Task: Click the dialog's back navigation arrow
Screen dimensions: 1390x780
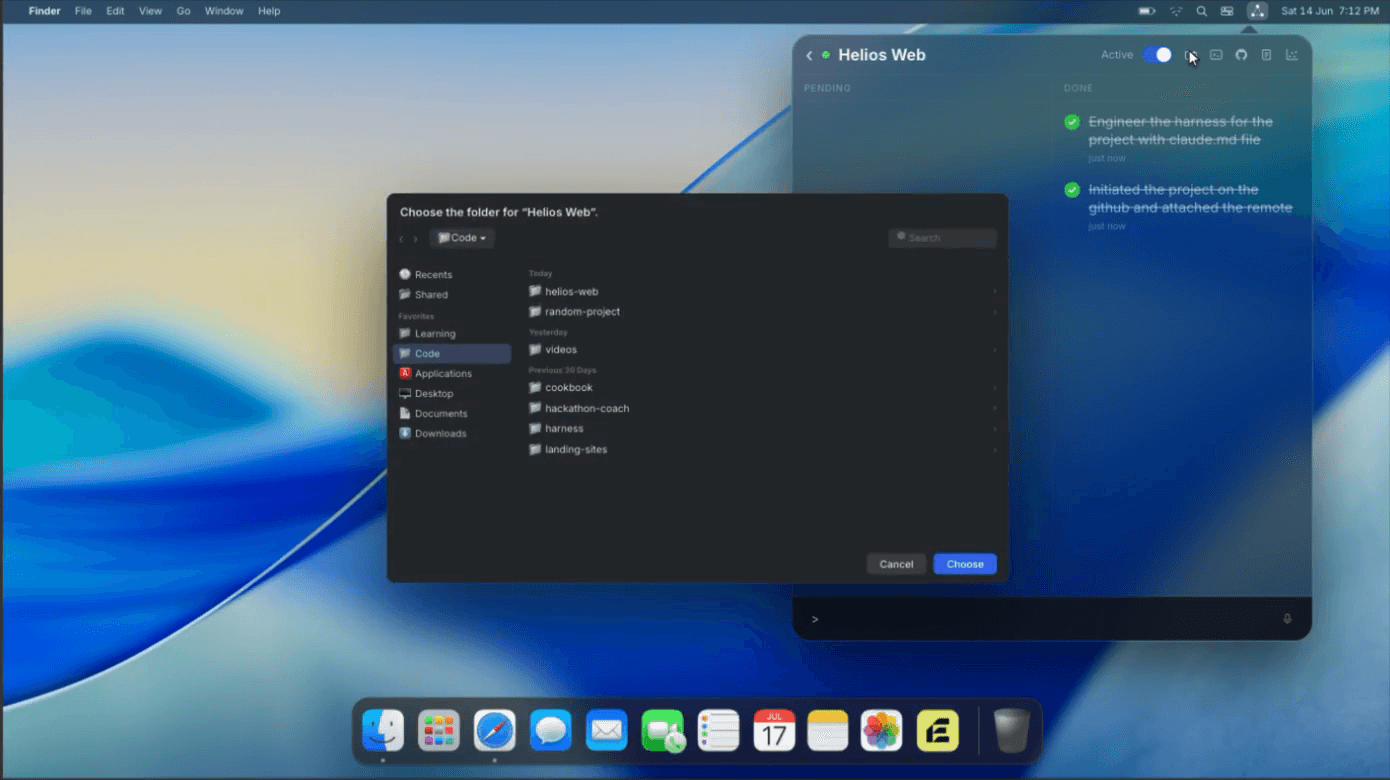Action: 401,239
